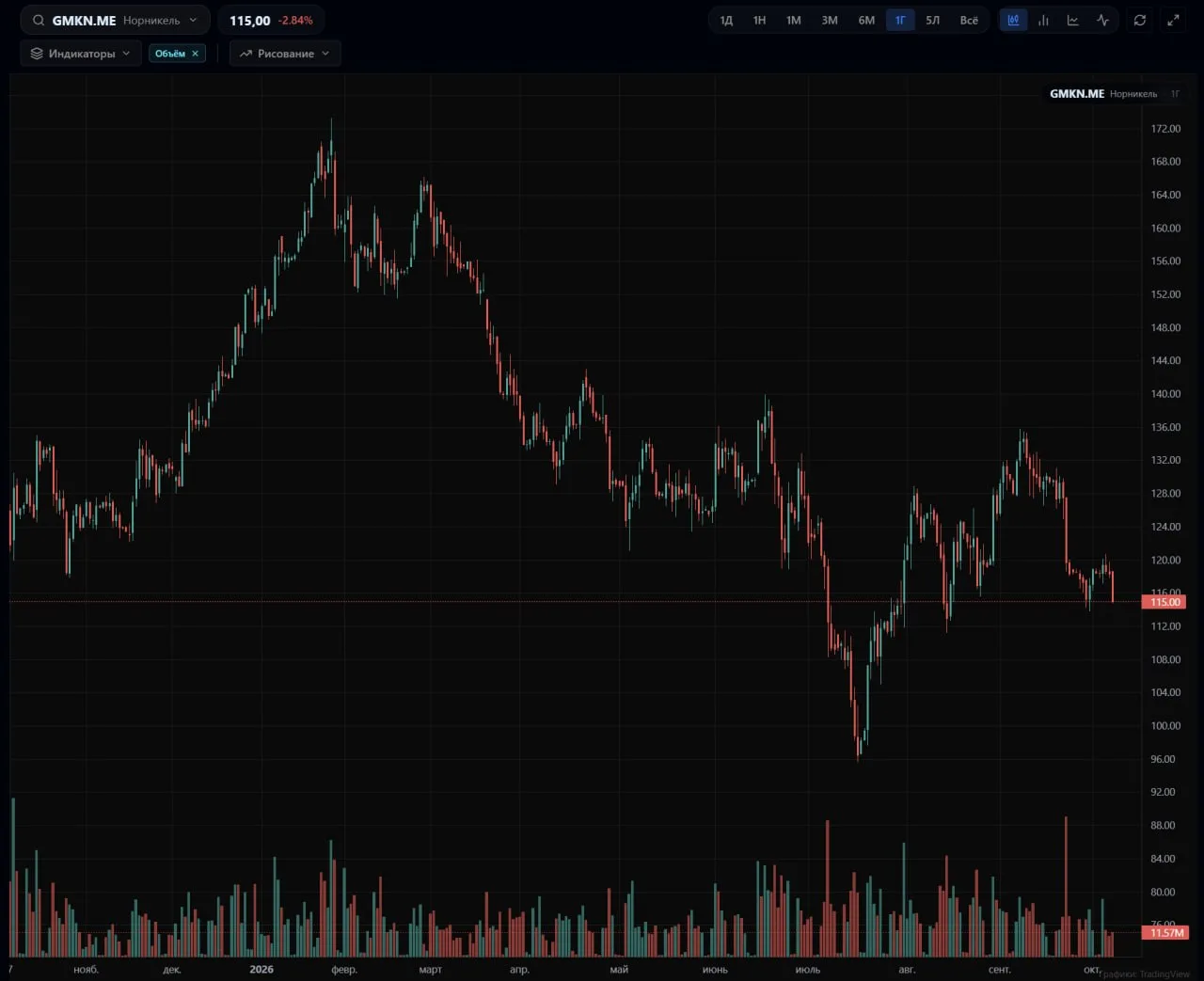The width and height of the screenshot is (1204, 981).
Task: Click the февр. label on time axis
Action: [x=344, y=970]
